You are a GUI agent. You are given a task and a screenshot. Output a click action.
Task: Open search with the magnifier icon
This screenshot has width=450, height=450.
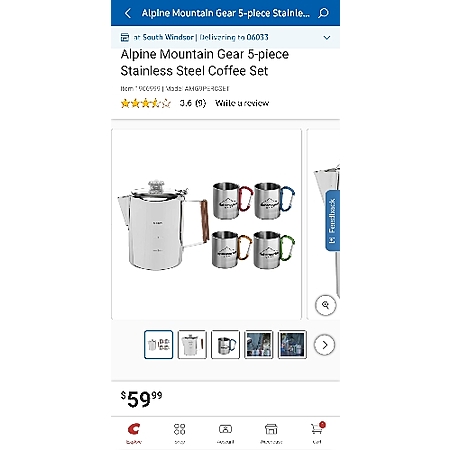(x=323, y=13)
